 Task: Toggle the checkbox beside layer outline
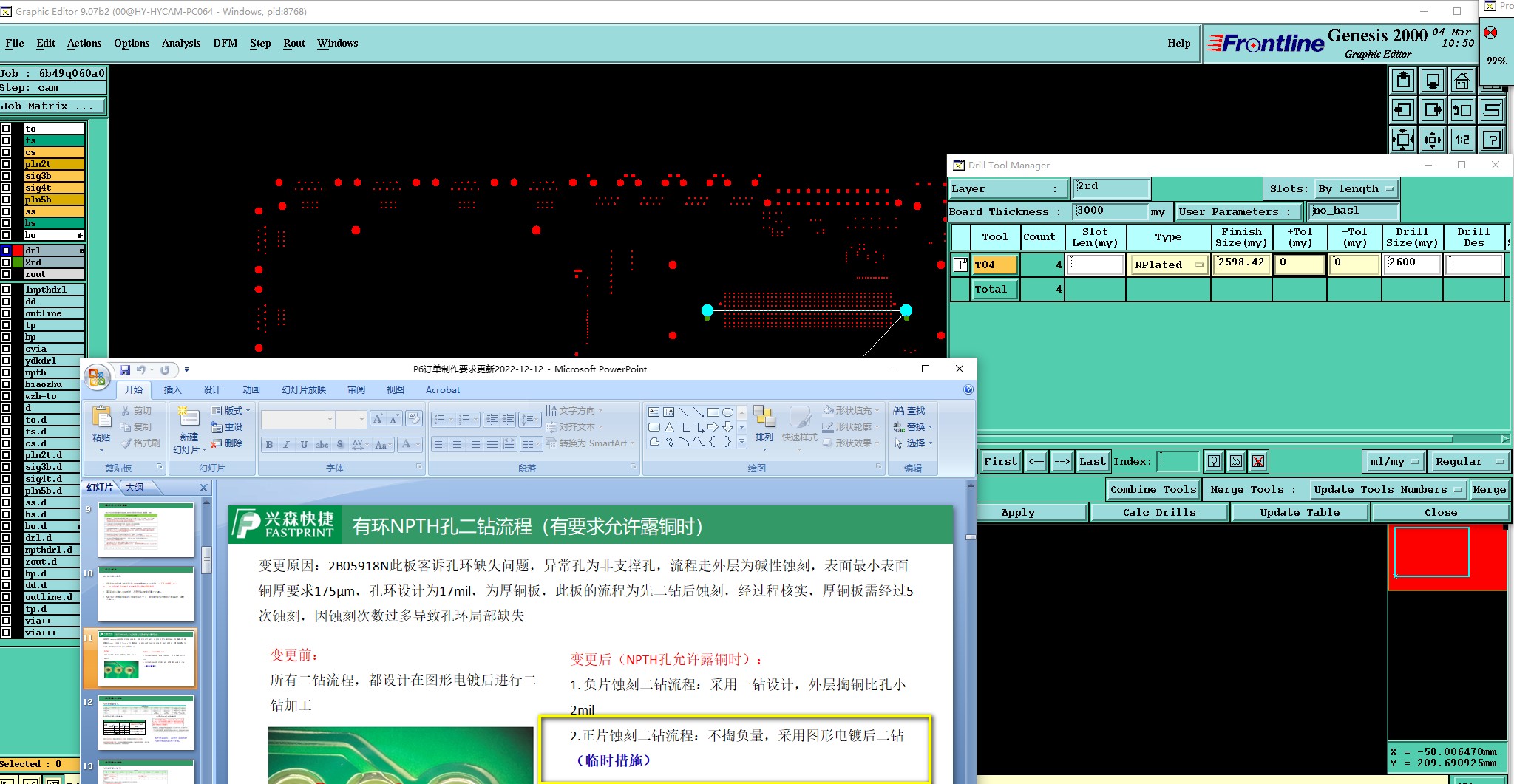tap(6, 313)
